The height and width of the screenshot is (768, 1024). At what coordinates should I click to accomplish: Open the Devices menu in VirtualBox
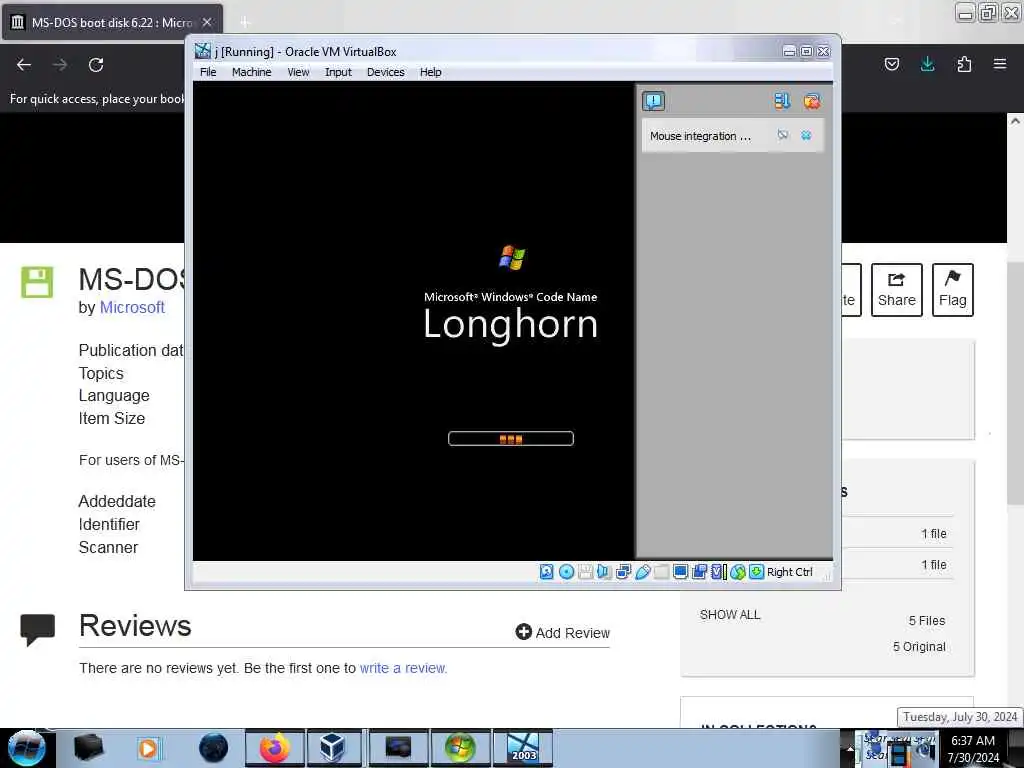click(385, 72)
